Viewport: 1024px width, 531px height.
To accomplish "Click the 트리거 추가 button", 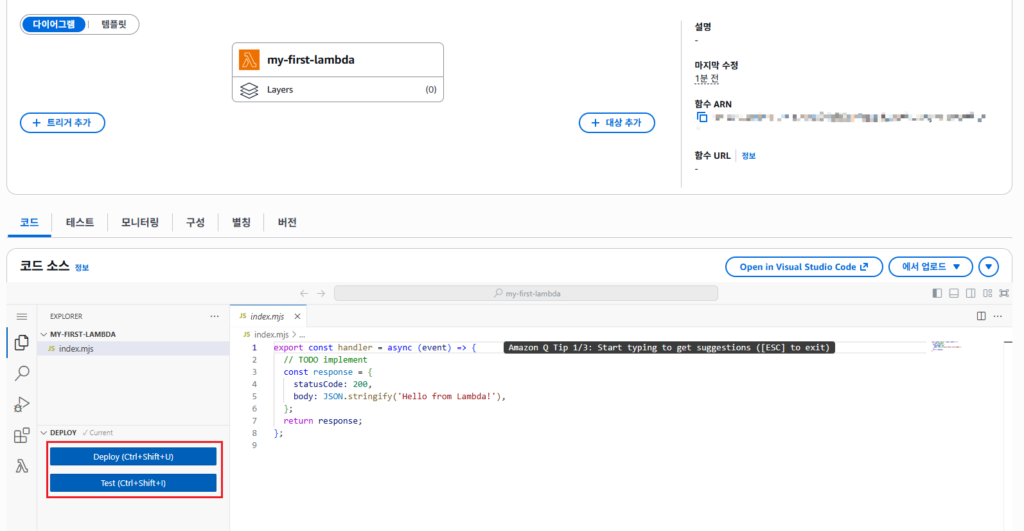I will tap(63, 123).
